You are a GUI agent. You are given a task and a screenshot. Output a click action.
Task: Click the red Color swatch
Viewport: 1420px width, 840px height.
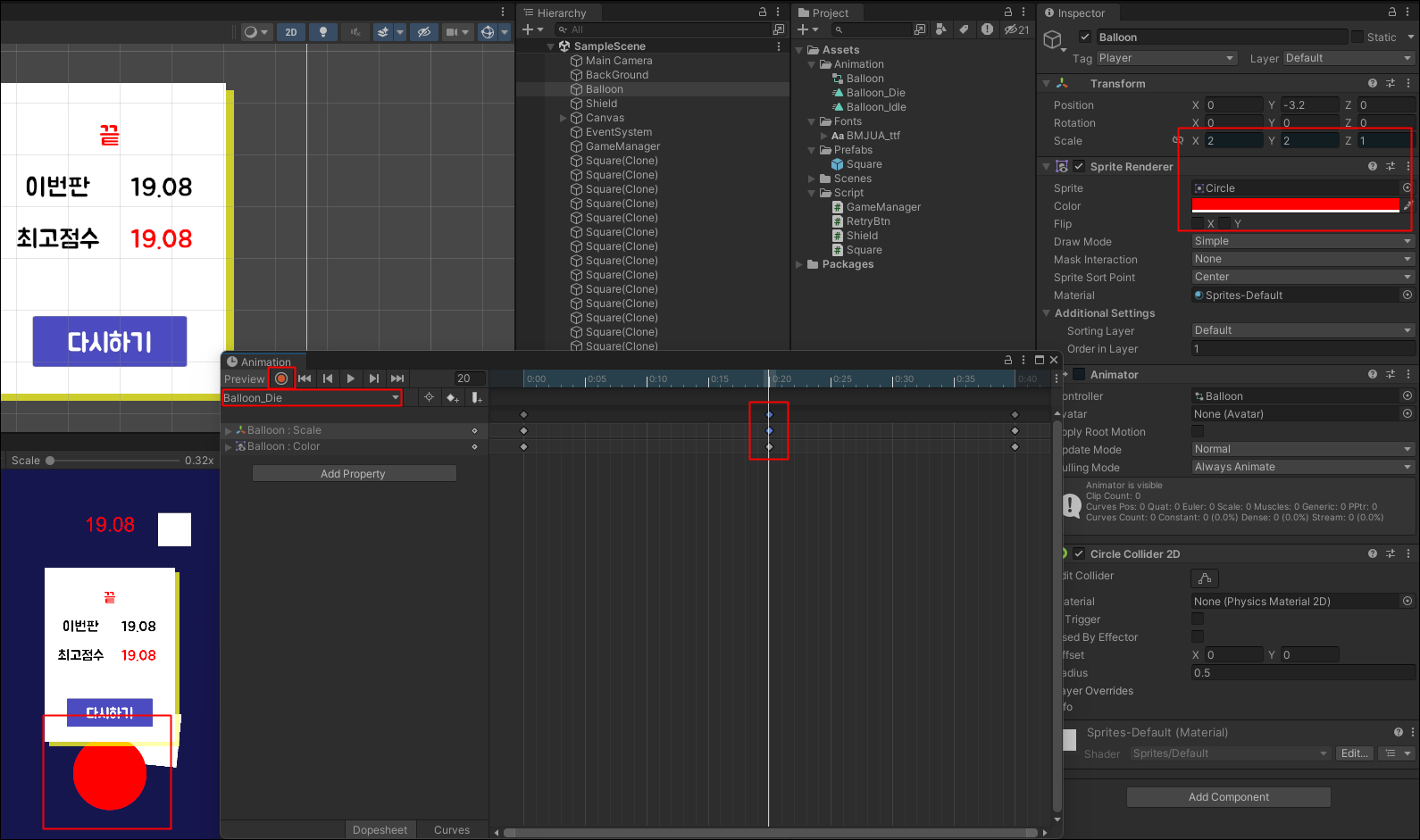[1296, 205]
